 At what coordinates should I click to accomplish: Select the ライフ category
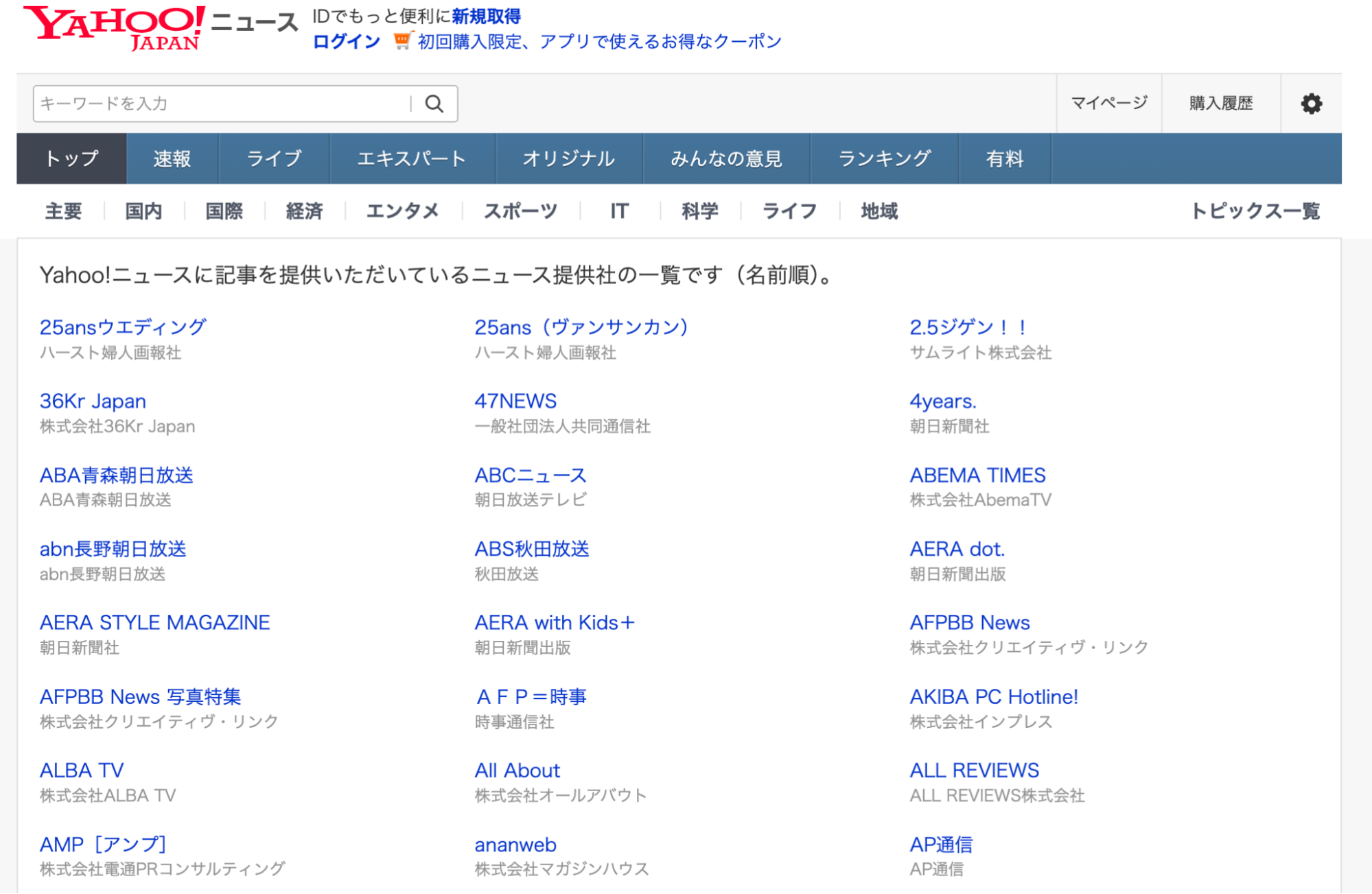tap(789, 211)
